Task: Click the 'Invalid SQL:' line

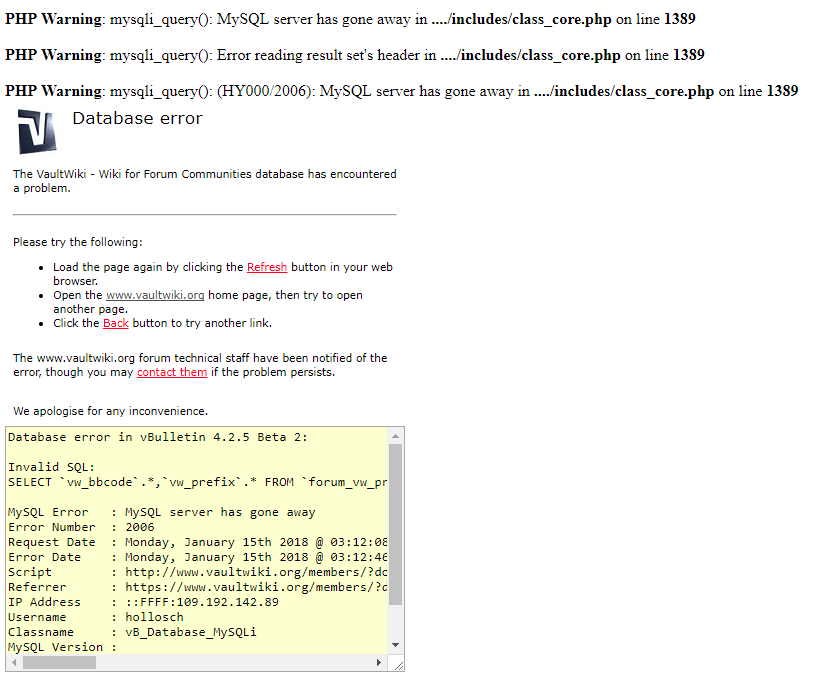Action: point(51,467)
